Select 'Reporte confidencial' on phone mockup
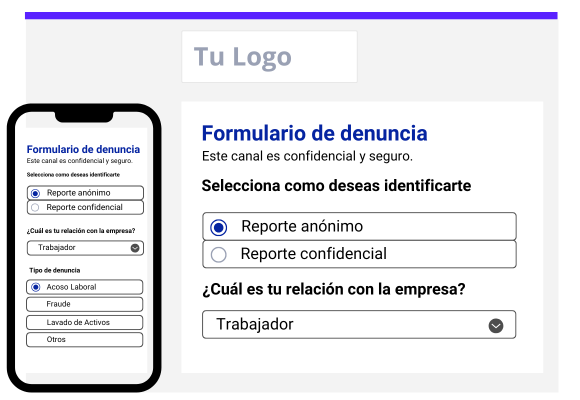The image size is (580, 400). point(85,207)
